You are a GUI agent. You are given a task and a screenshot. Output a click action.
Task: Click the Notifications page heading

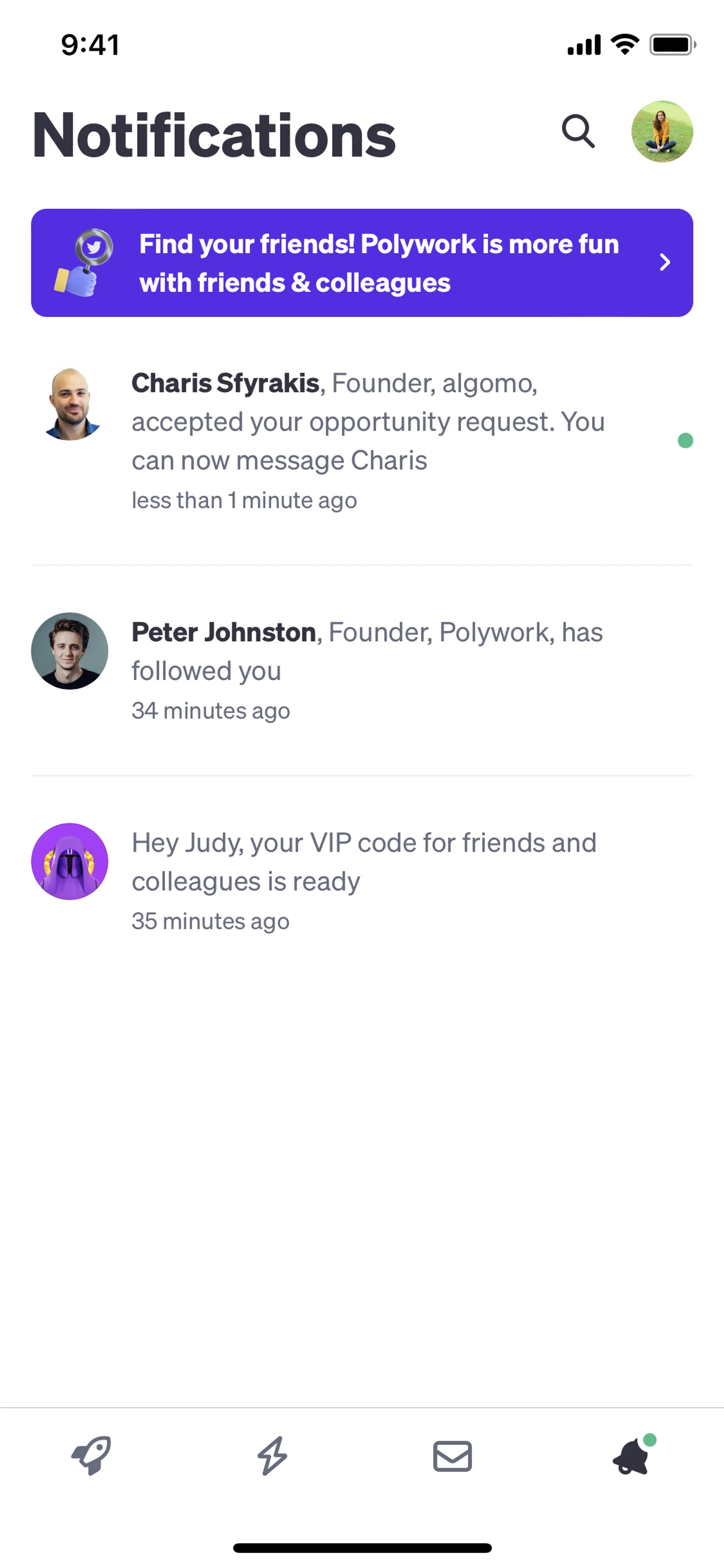(213, 135)
